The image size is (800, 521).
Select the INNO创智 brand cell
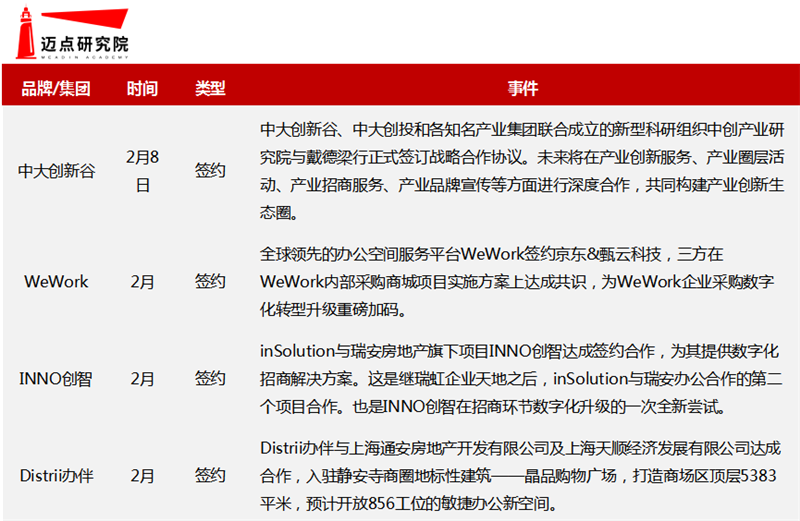pos(56,379)
